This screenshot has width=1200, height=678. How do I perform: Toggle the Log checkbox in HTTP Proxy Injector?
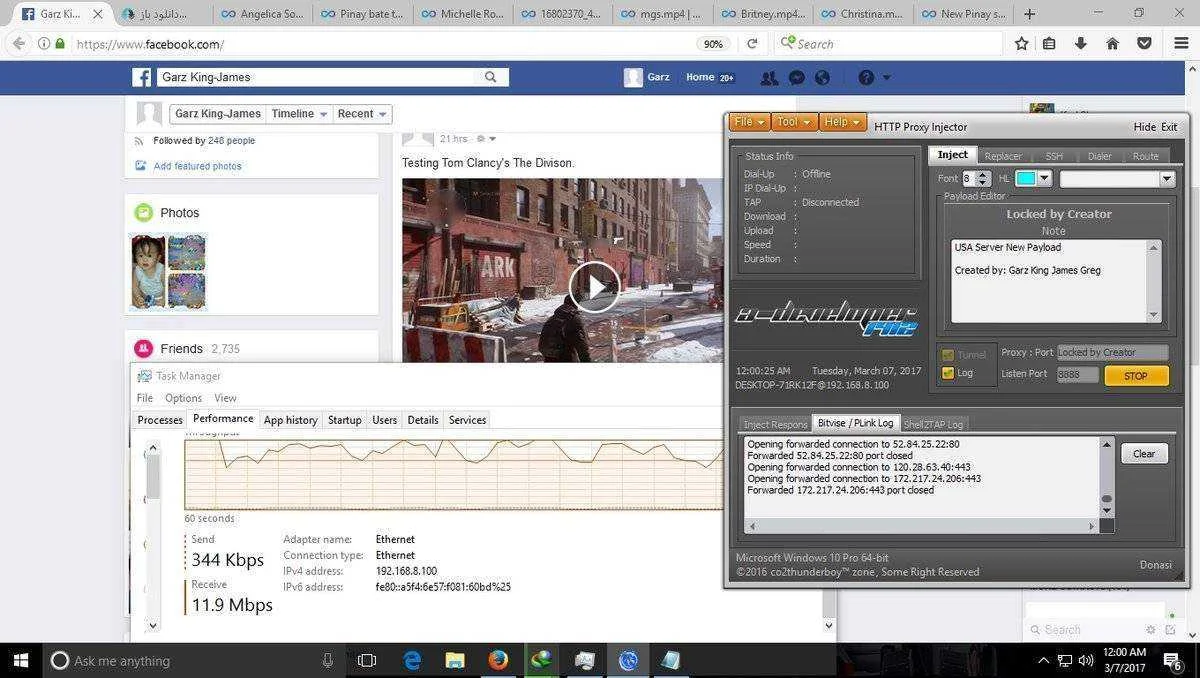pyautogui.click(x=948, y=373)
